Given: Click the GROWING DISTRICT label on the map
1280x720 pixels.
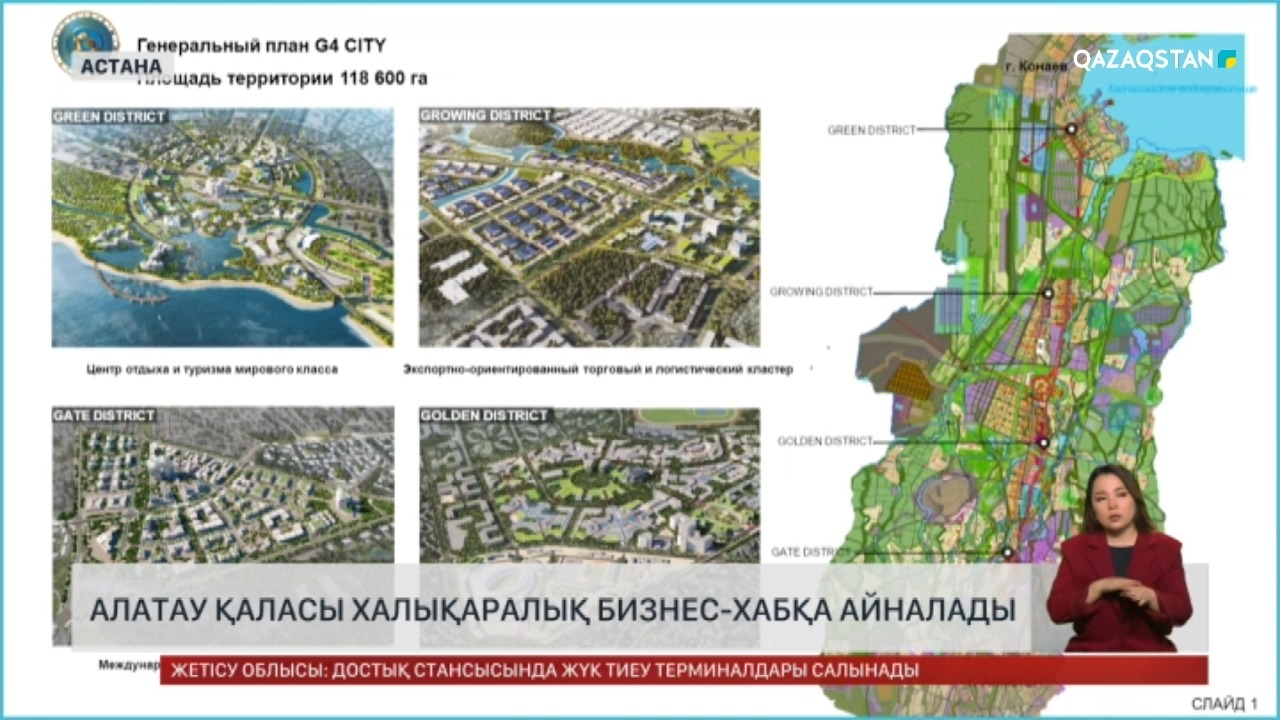Looking at the screenshot, I should click(x=820, y=292).
